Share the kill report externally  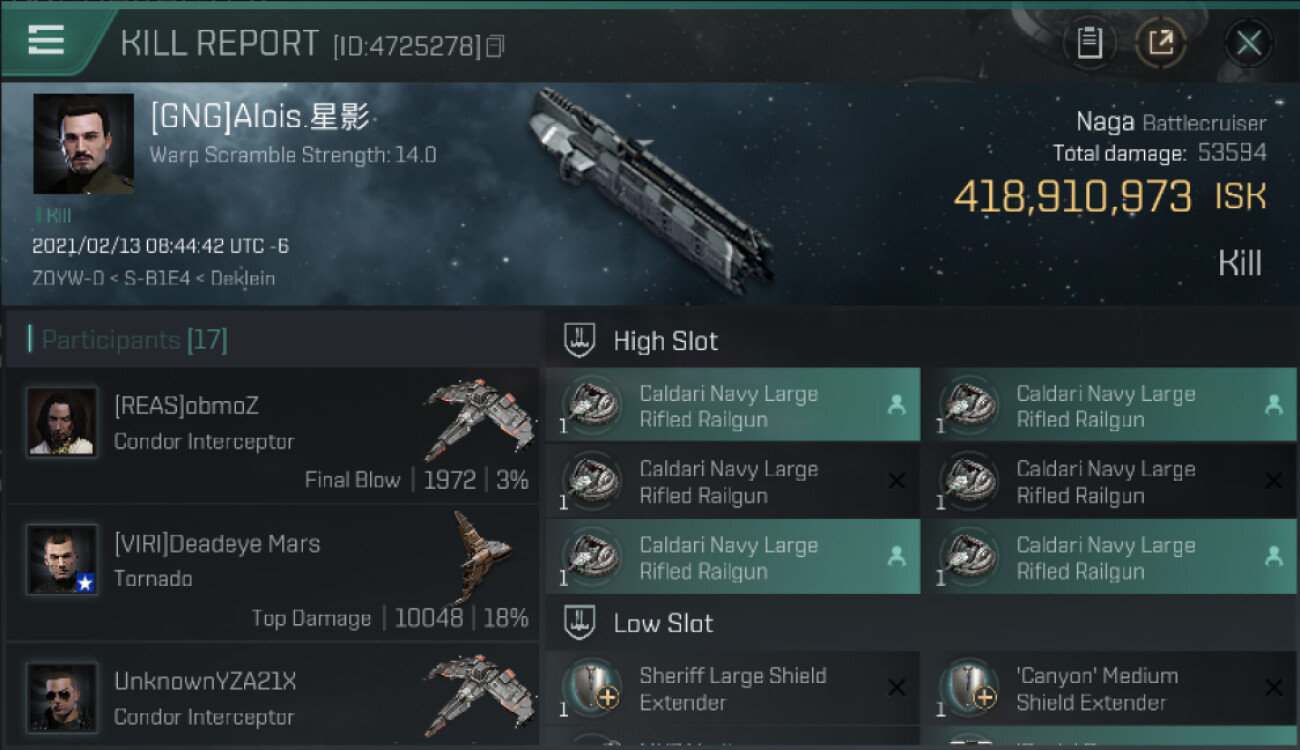coord(1160,43)
